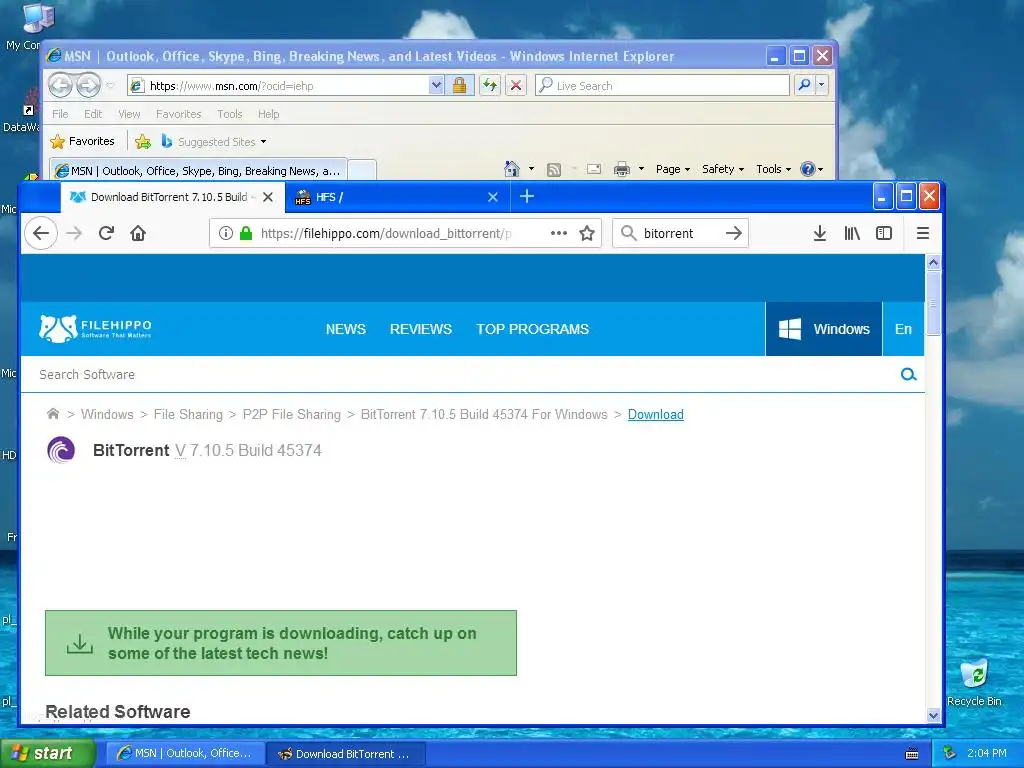Show site information icon in Firefox address bar
1024x768 pixels.
point(225,233)
